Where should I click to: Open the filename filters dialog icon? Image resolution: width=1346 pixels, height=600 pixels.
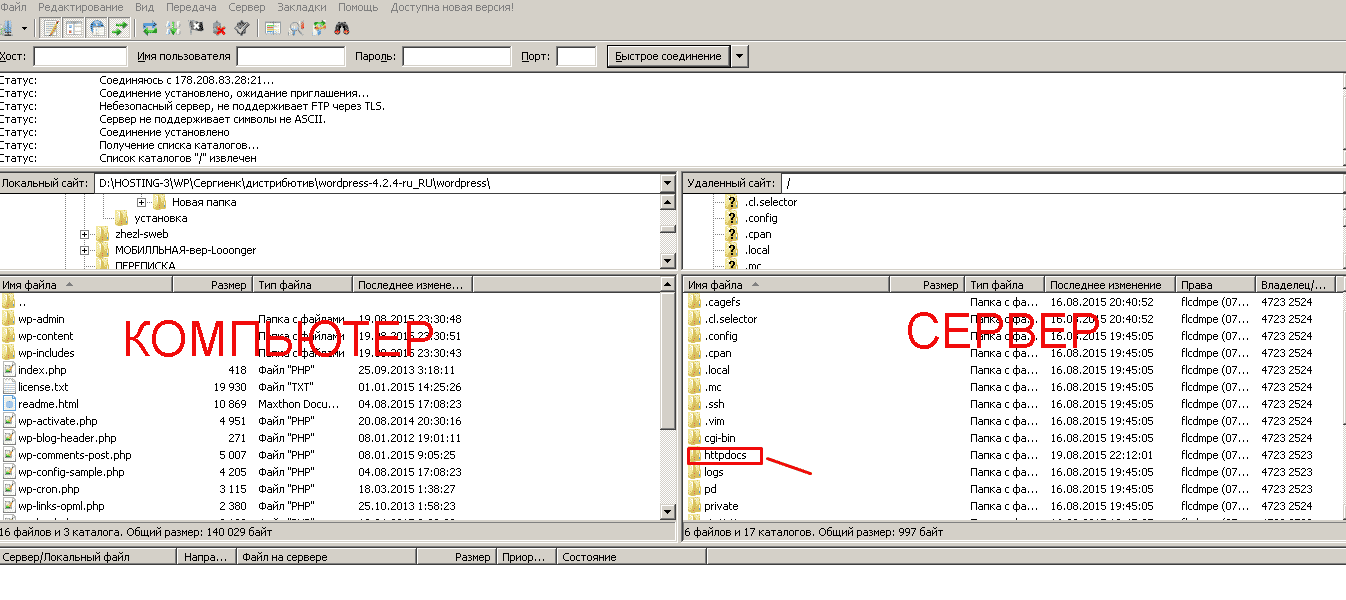pyautogui.click(x=273, y=28)
